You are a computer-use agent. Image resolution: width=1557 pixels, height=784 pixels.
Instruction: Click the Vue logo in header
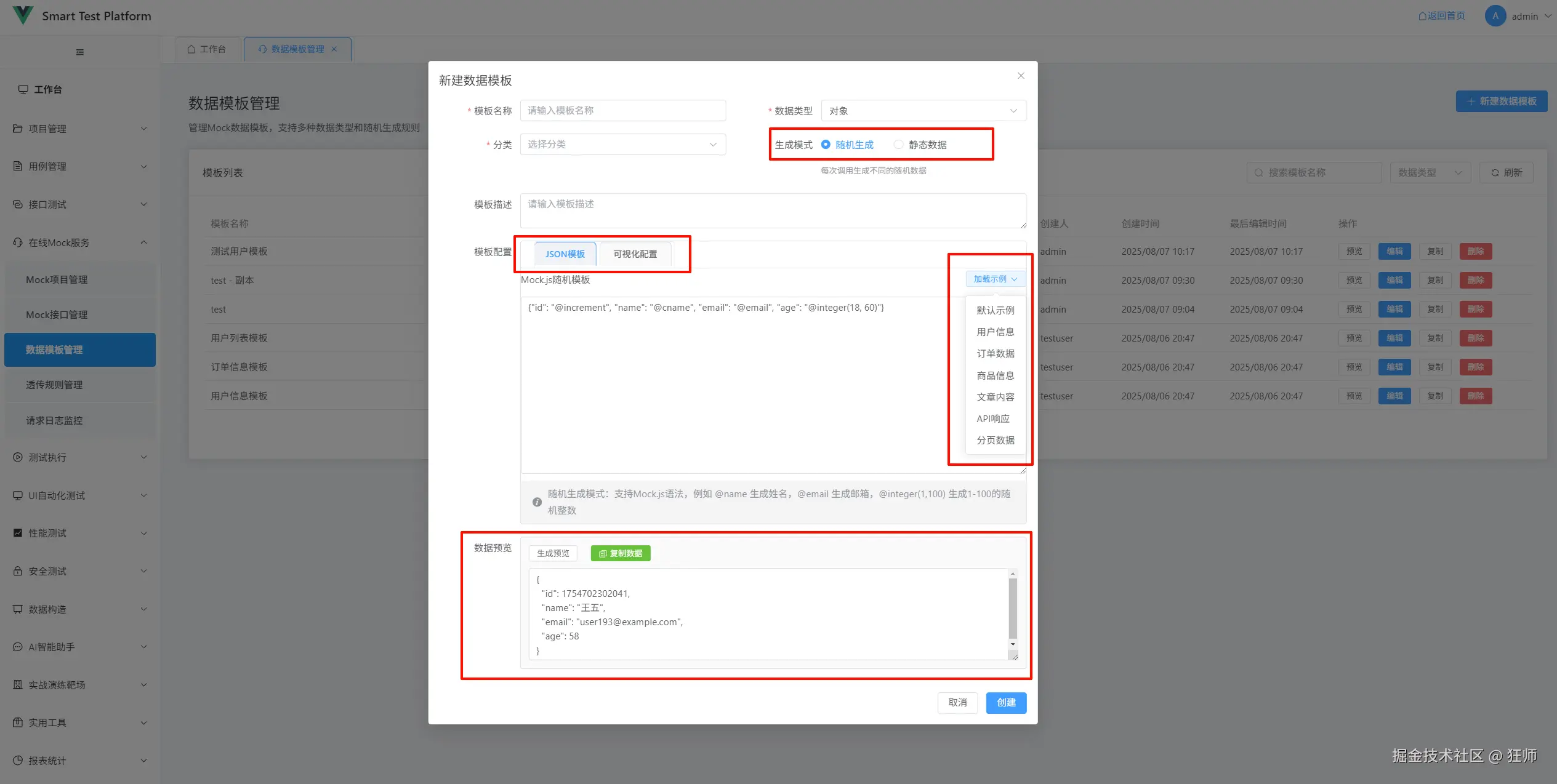tap(23, 15)
